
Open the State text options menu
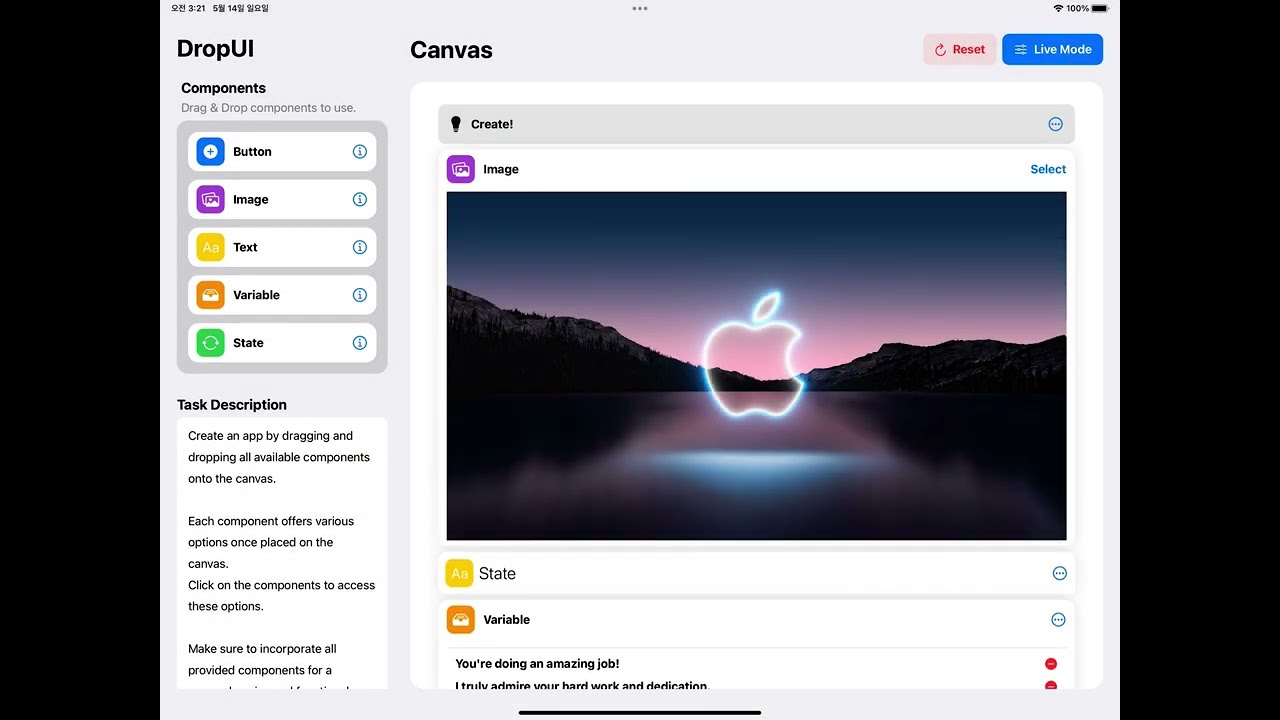point(1059,573)
